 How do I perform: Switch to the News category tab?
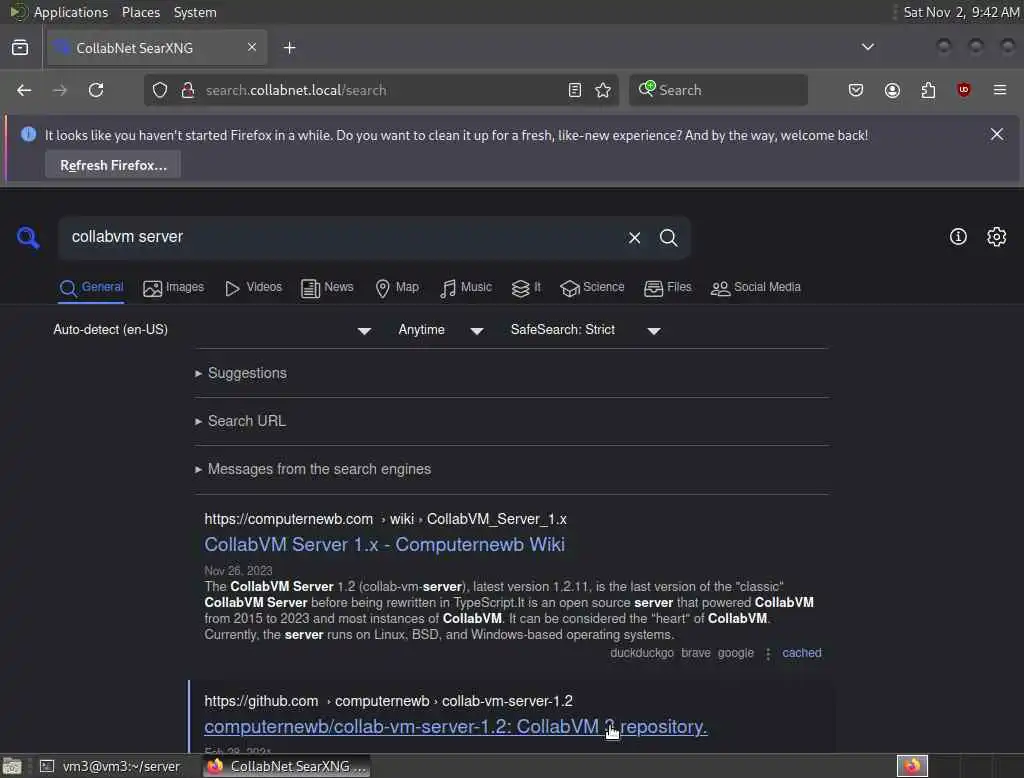click(x=327, y=288)
